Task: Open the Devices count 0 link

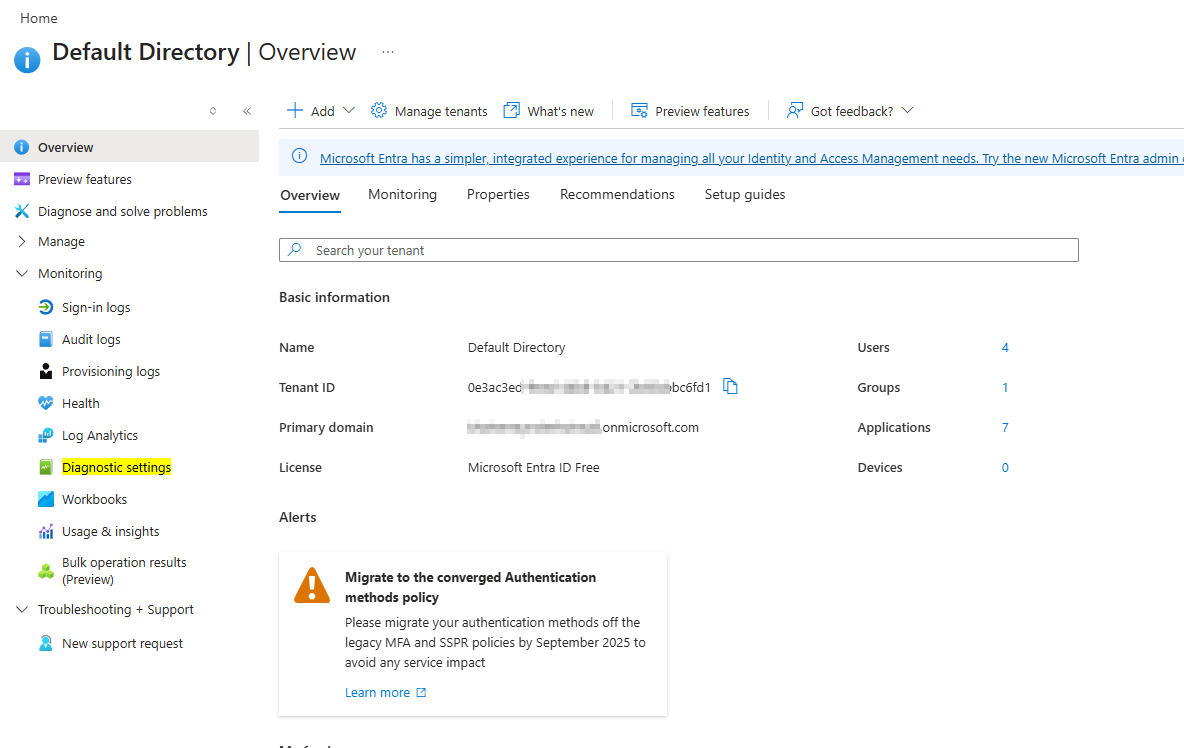Action: [x=1005, y=467]
